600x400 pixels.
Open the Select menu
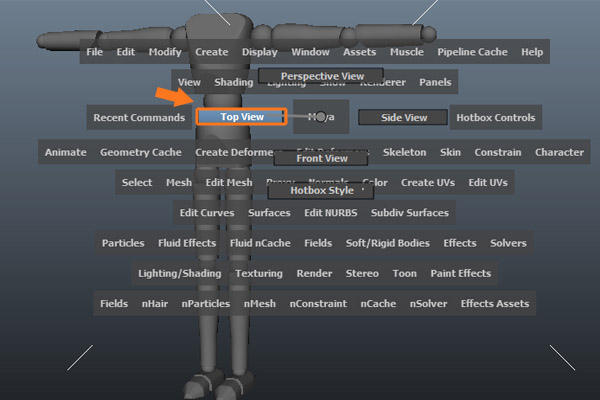(x=137, y=182)
